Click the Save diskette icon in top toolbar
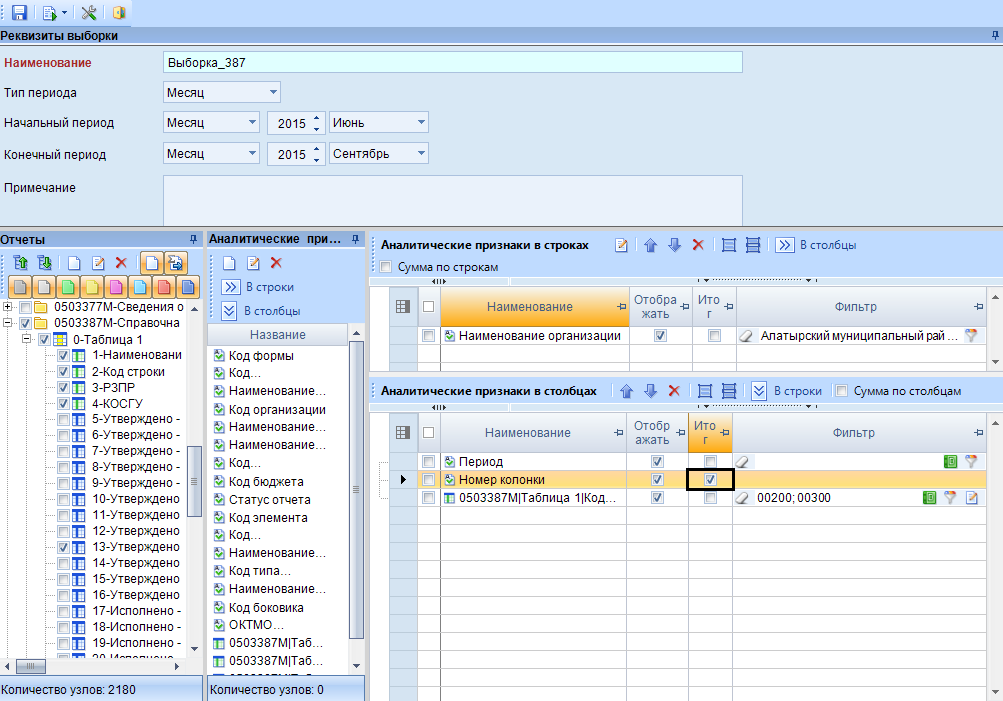 19,12
